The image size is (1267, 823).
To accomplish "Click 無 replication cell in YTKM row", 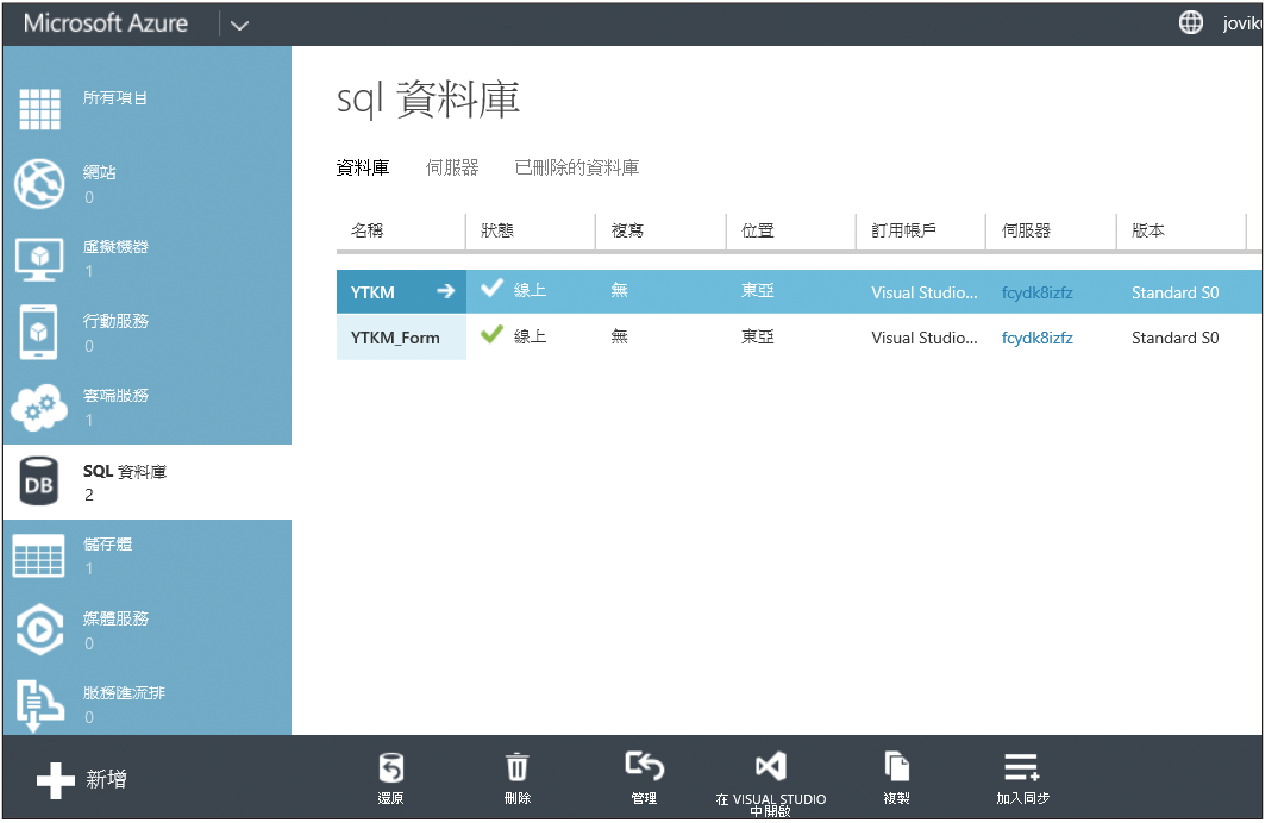I will [619, 291].
